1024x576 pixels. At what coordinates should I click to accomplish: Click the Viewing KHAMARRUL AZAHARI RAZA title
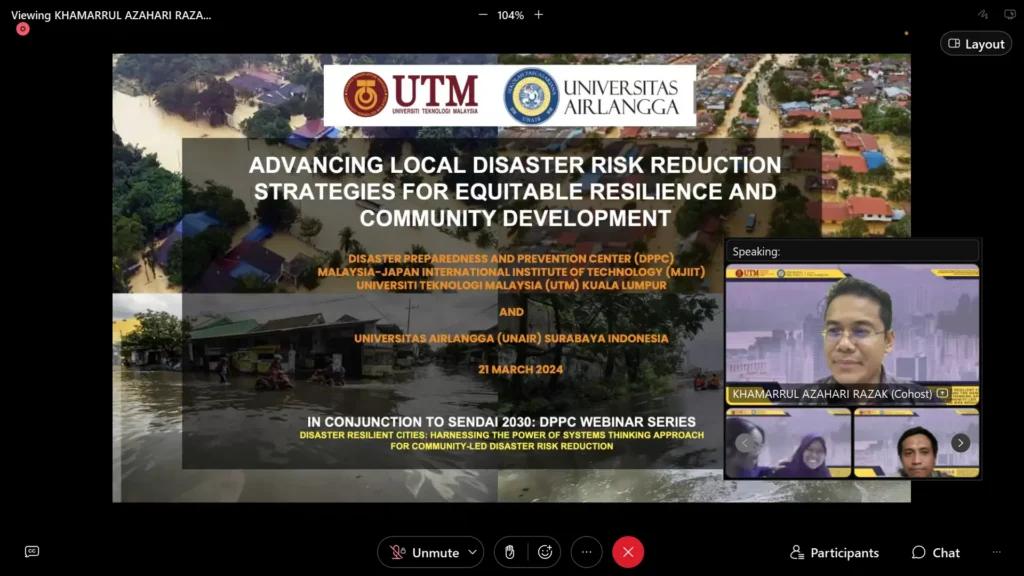(111, 15)
